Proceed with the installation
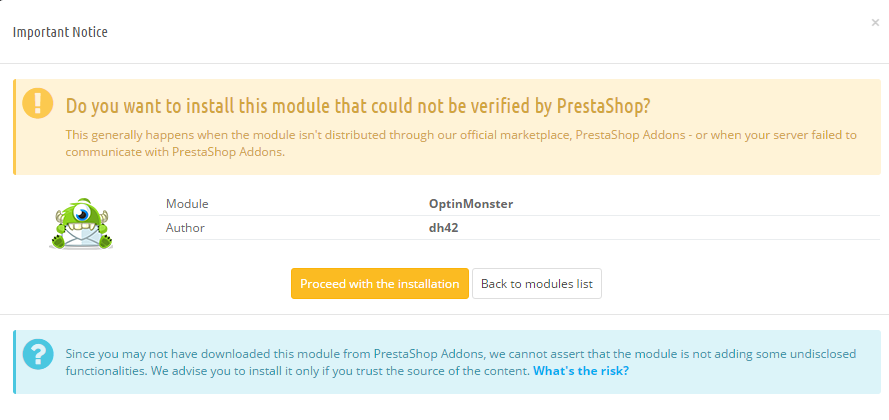Viewport: 889px width, 420px height. click(379, 283)
